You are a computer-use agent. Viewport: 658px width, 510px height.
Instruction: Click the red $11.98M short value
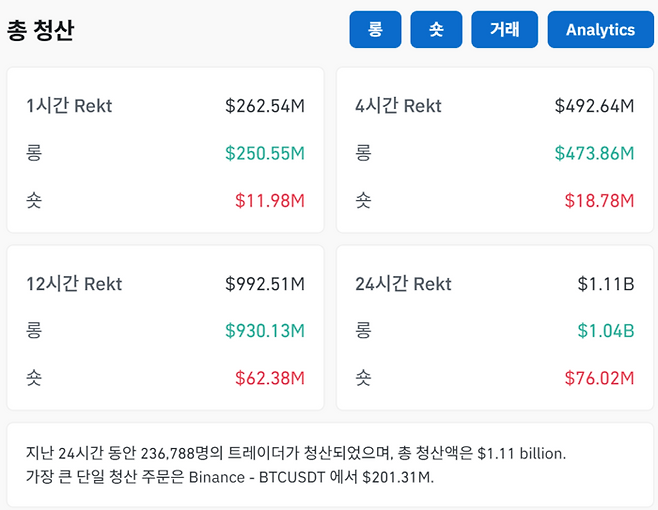click(269, 200)
